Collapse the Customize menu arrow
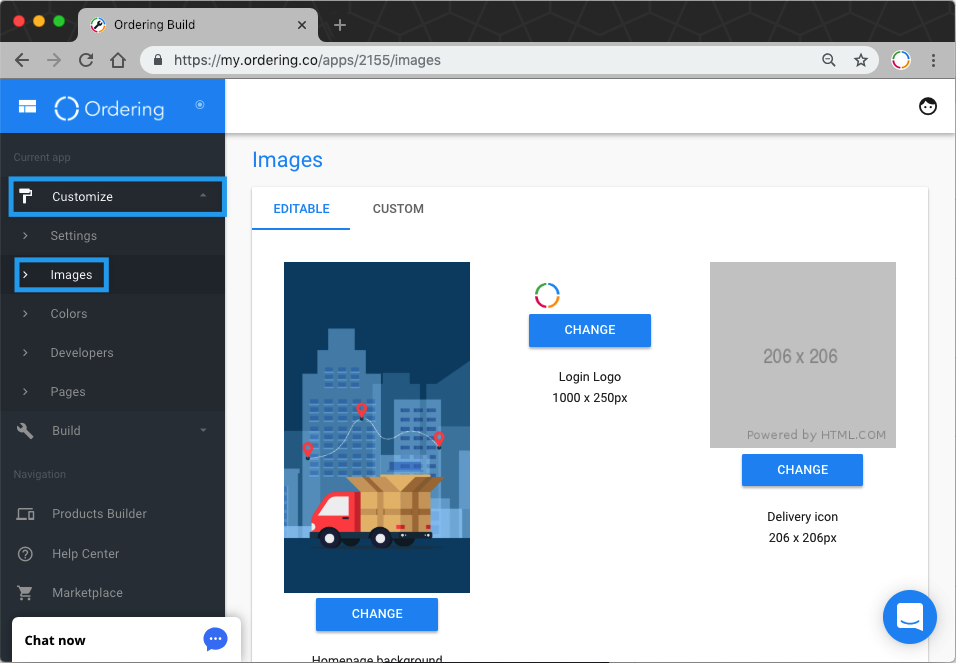 pyautogui.click(x=203, y=196)
